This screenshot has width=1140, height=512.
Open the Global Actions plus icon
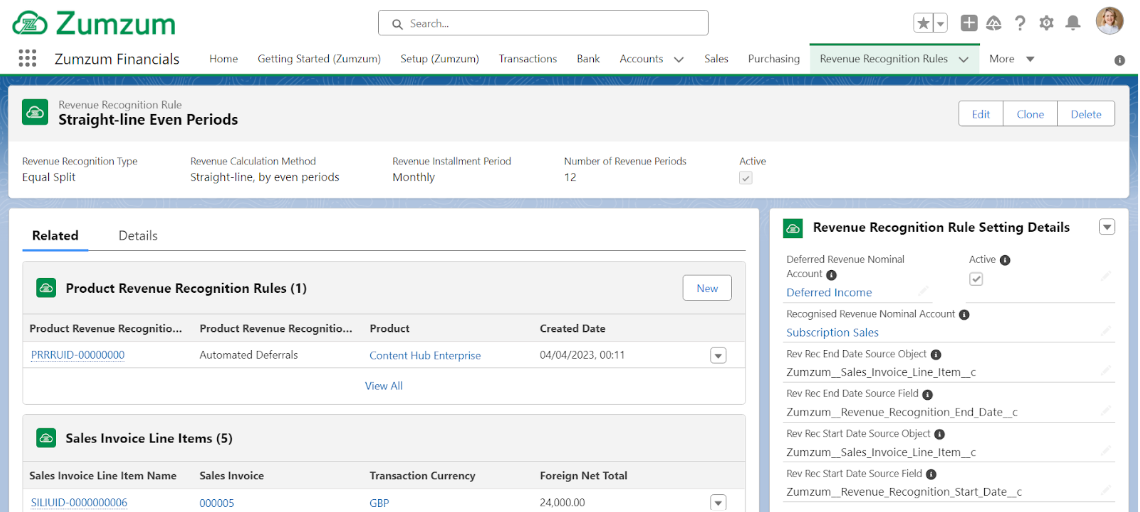point(968,23)
